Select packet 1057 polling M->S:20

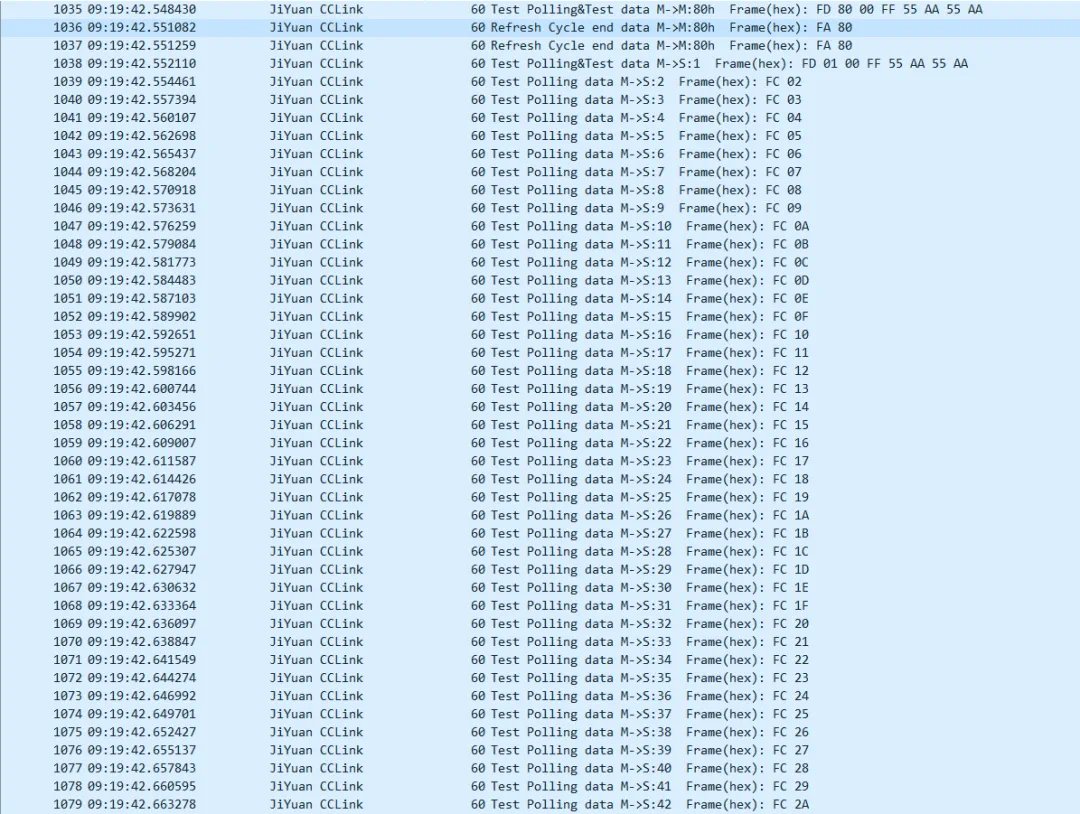[540, 407]
